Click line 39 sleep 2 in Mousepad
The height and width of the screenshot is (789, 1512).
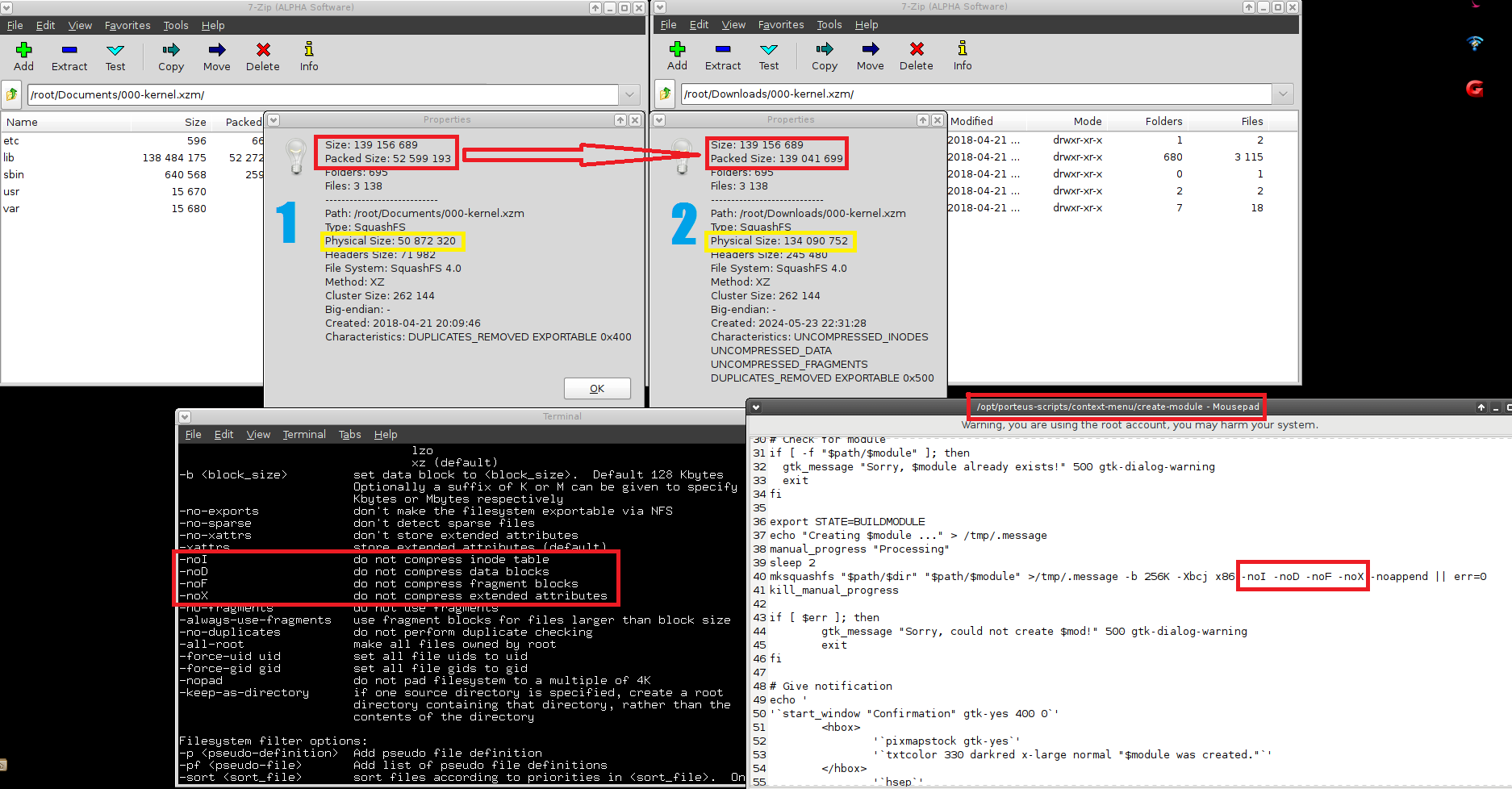click(792, 562)
